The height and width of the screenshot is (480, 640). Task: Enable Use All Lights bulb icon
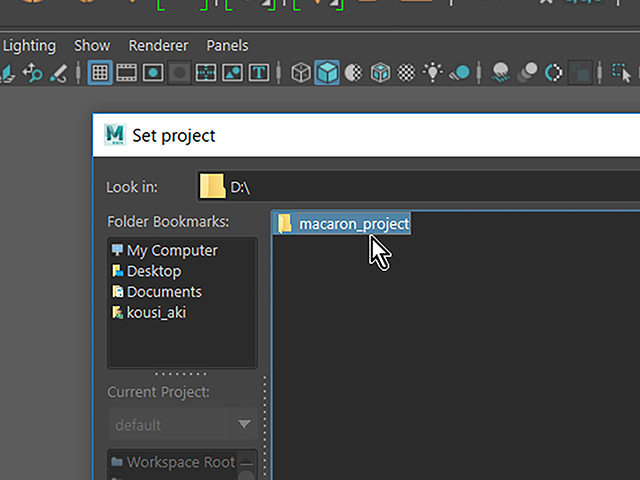tap(433, 73)
